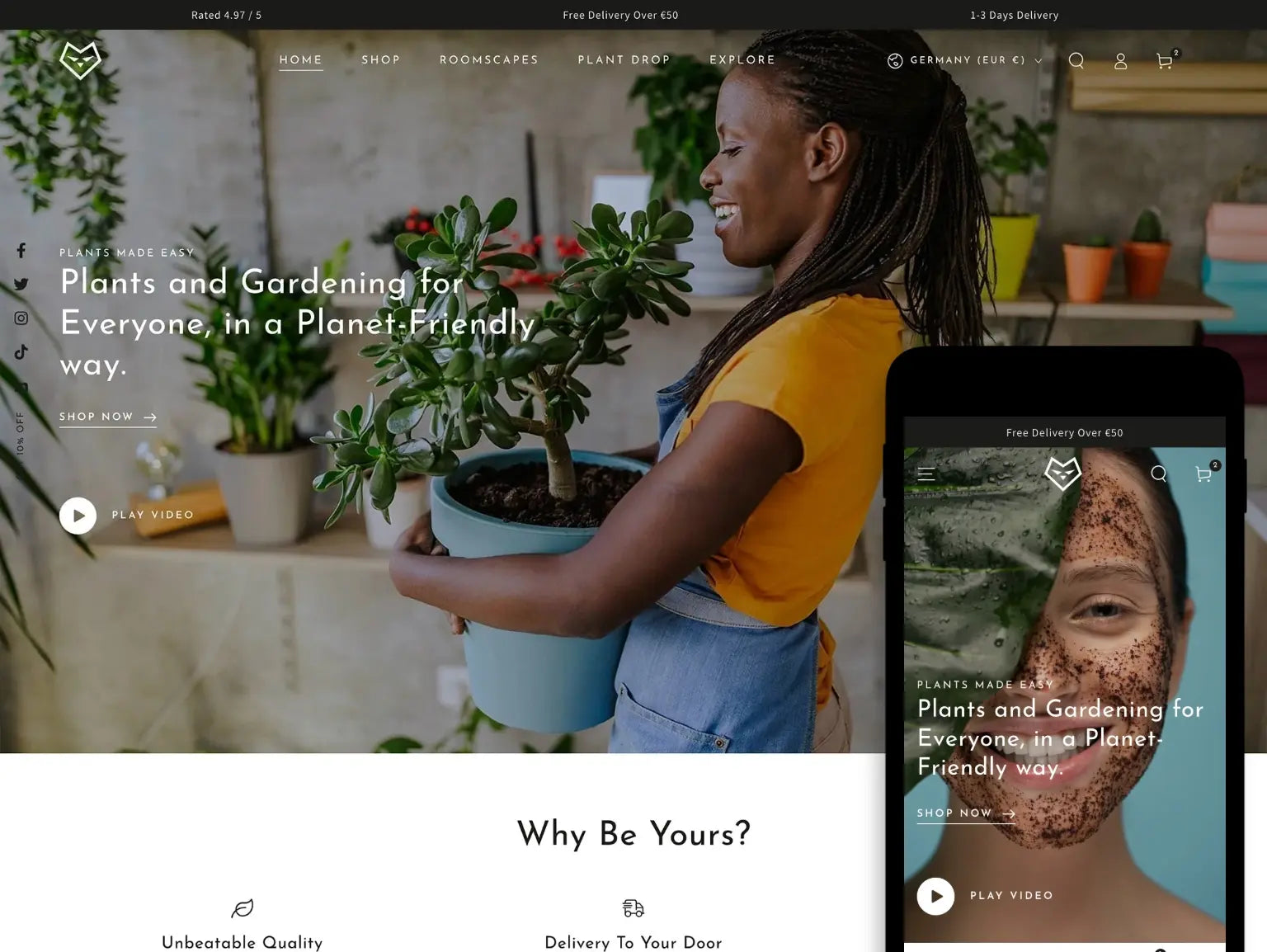1267x952 pixels.
Task: Open the 10% OFF side tab
Action: (x=21, y=433)
